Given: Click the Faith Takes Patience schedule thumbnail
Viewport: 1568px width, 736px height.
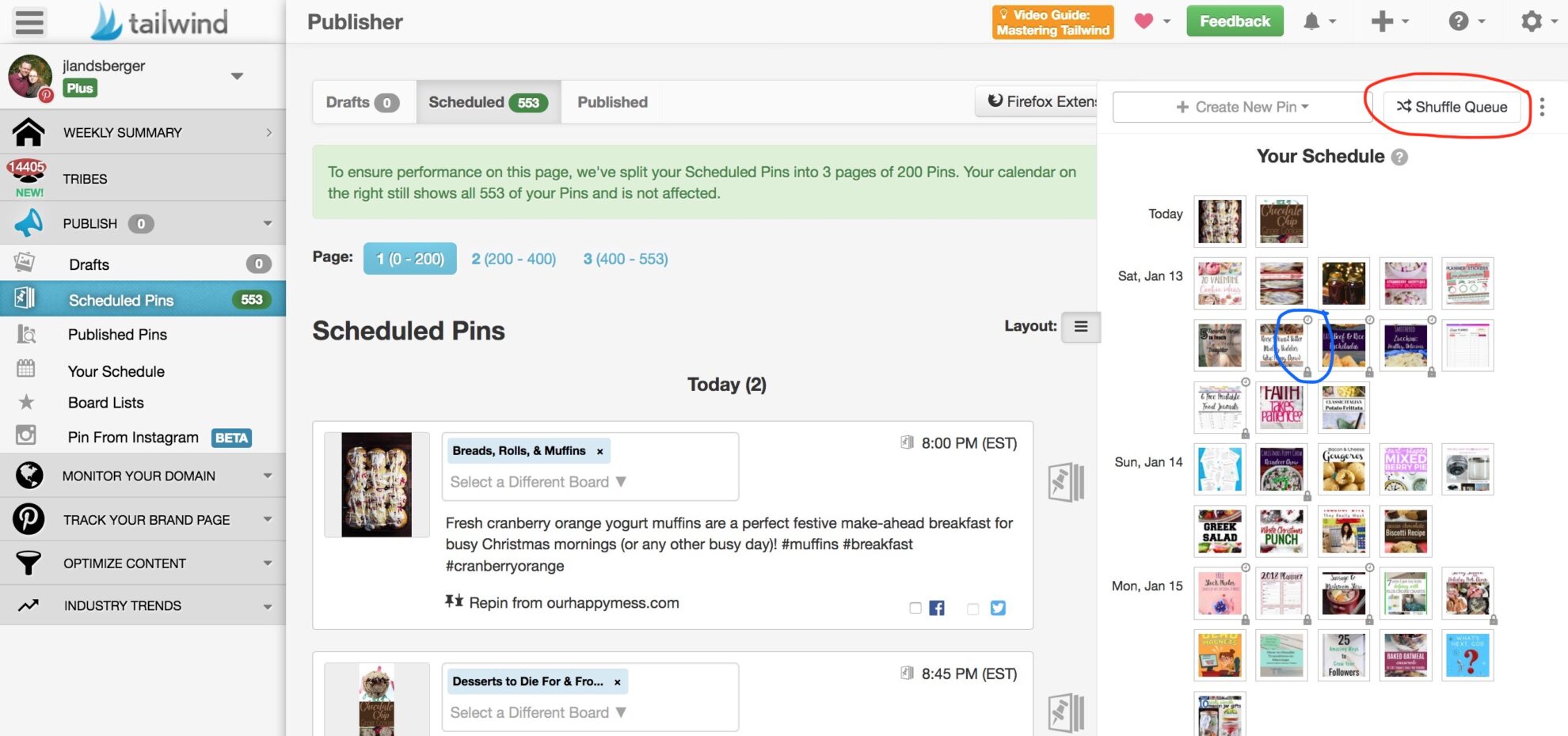Looking at the screenshot, I should click(x=1281, y=407).
